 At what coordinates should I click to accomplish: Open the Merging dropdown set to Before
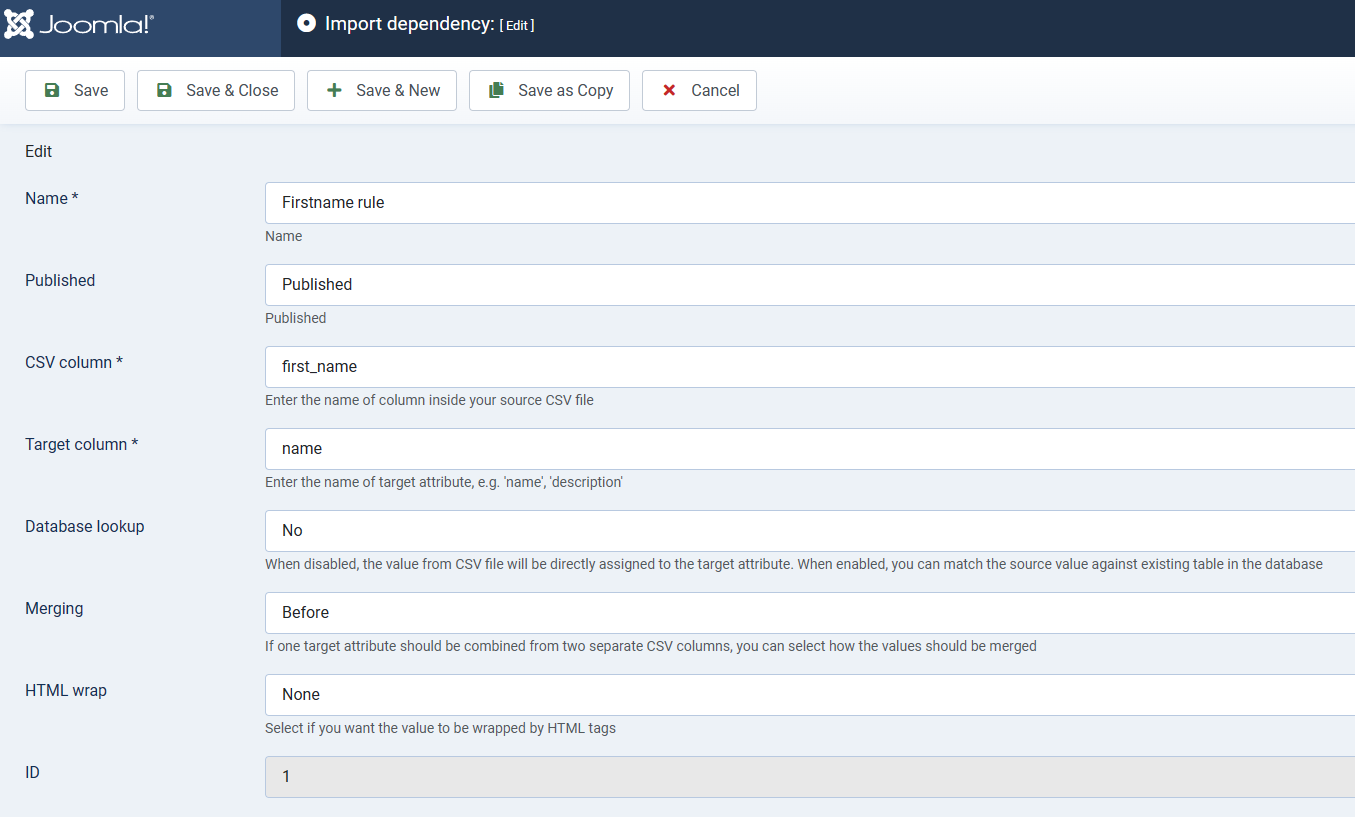tap(810, 613)
